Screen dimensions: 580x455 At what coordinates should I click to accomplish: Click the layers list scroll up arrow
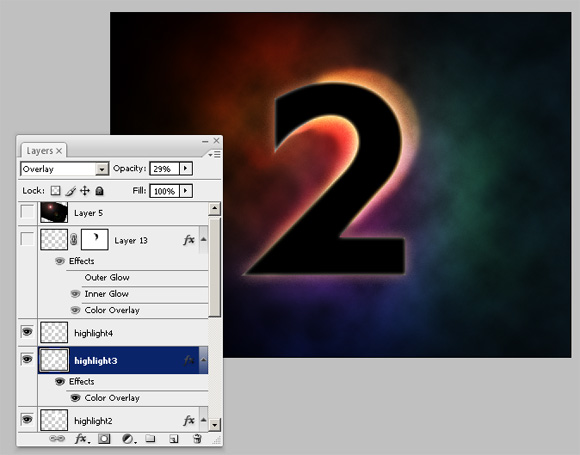(215, 209)
